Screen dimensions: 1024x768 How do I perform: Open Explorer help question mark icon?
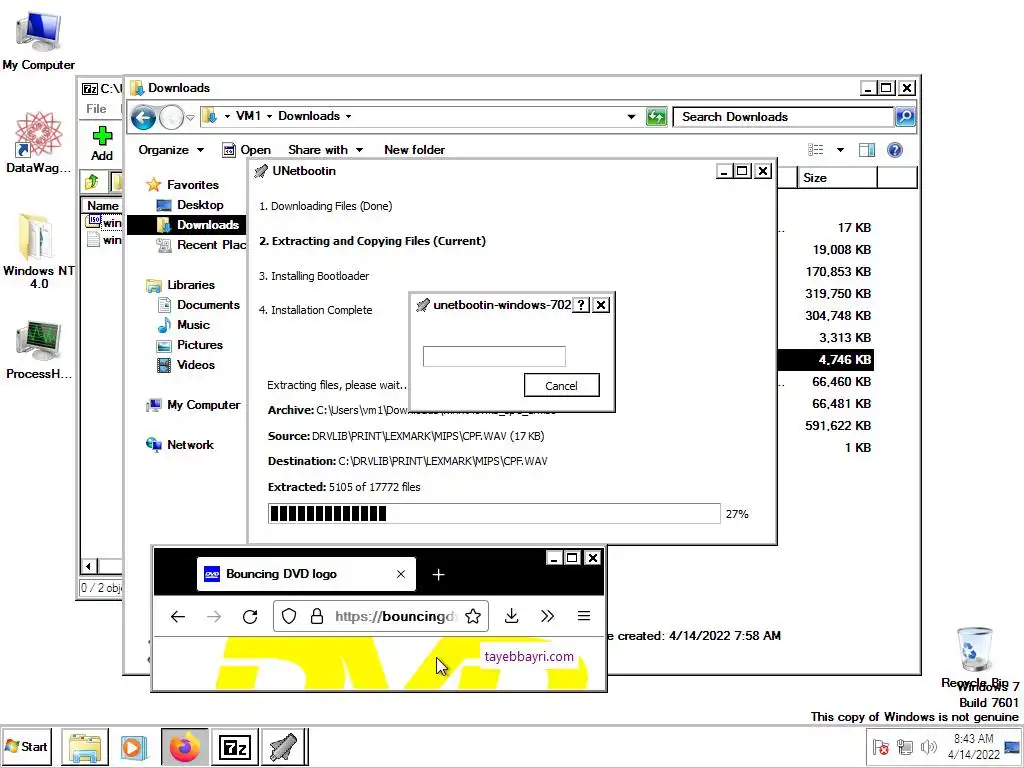895,150
